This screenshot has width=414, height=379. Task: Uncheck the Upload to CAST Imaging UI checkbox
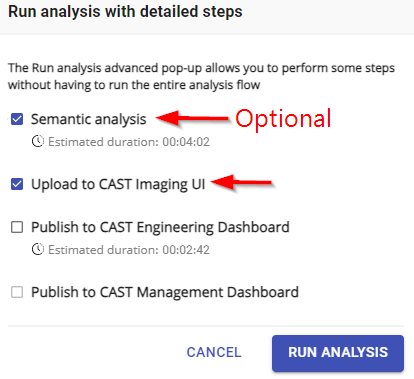tap(17, 184)
